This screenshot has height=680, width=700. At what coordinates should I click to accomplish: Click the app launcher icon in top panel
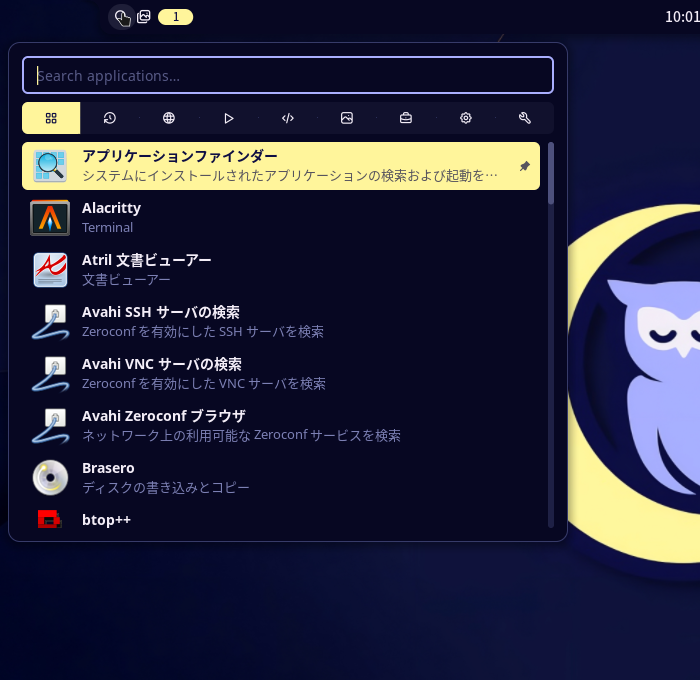click(x=122, y=17)
